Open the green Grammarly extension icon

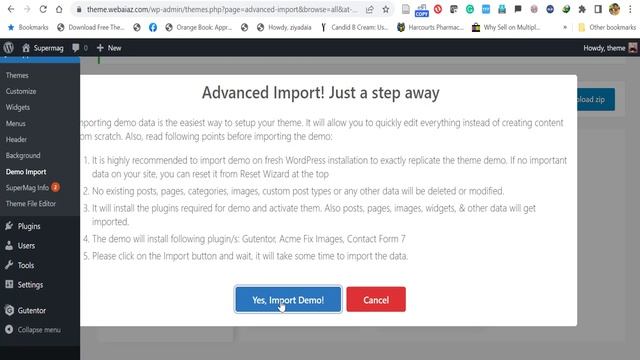click(x=470, y=9)
